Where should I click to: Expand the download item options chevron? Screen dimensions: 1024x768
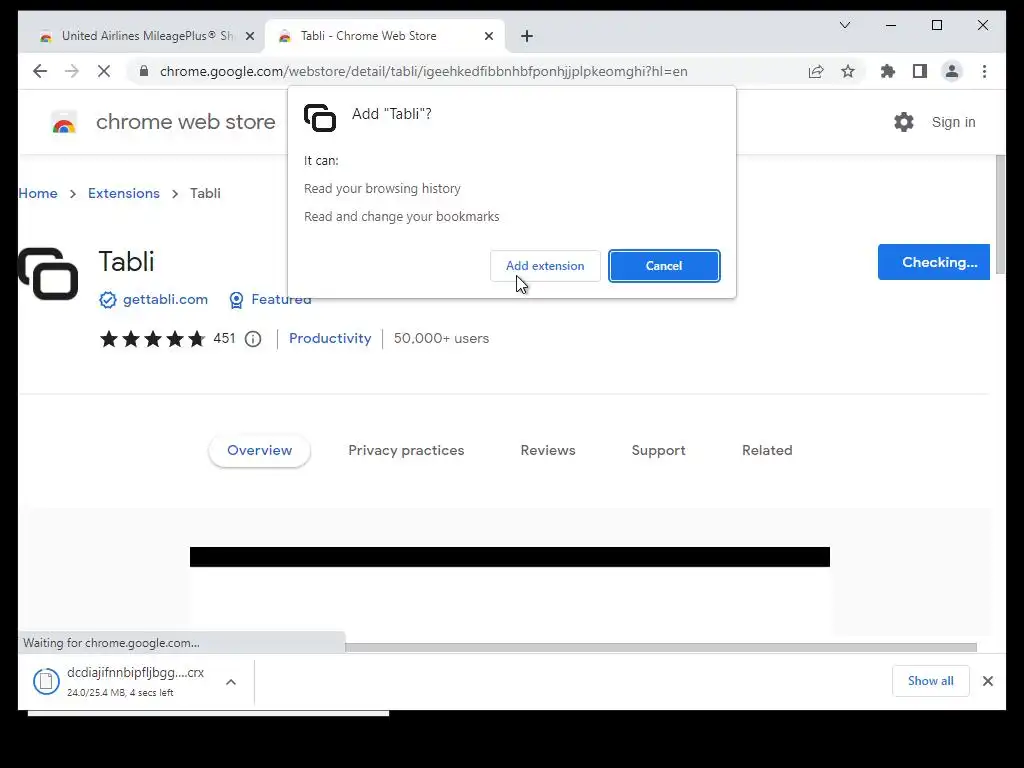pos(231,682)
